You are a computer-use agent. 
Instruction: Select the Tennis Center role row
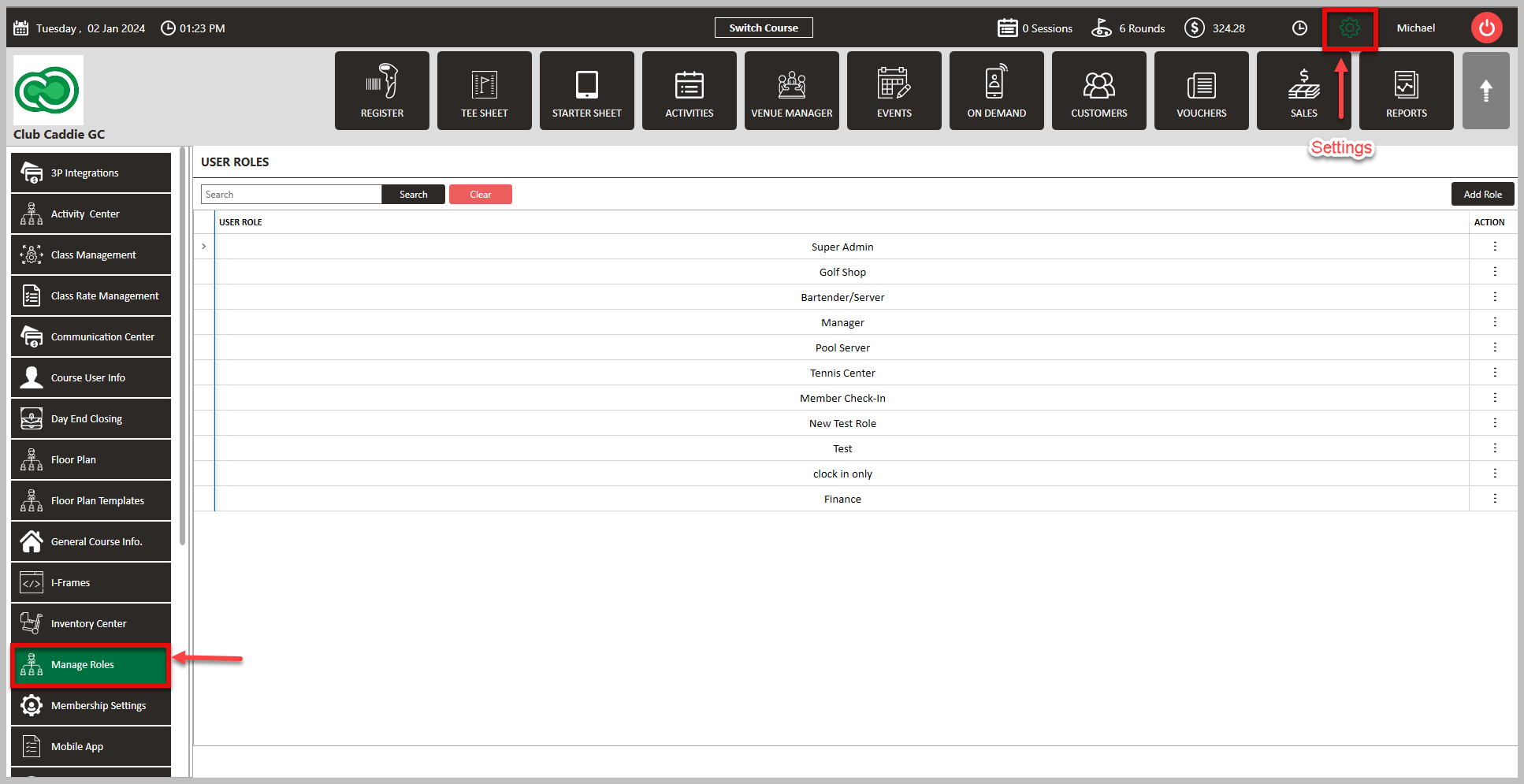pyautogui.click(x=842, y=373)
